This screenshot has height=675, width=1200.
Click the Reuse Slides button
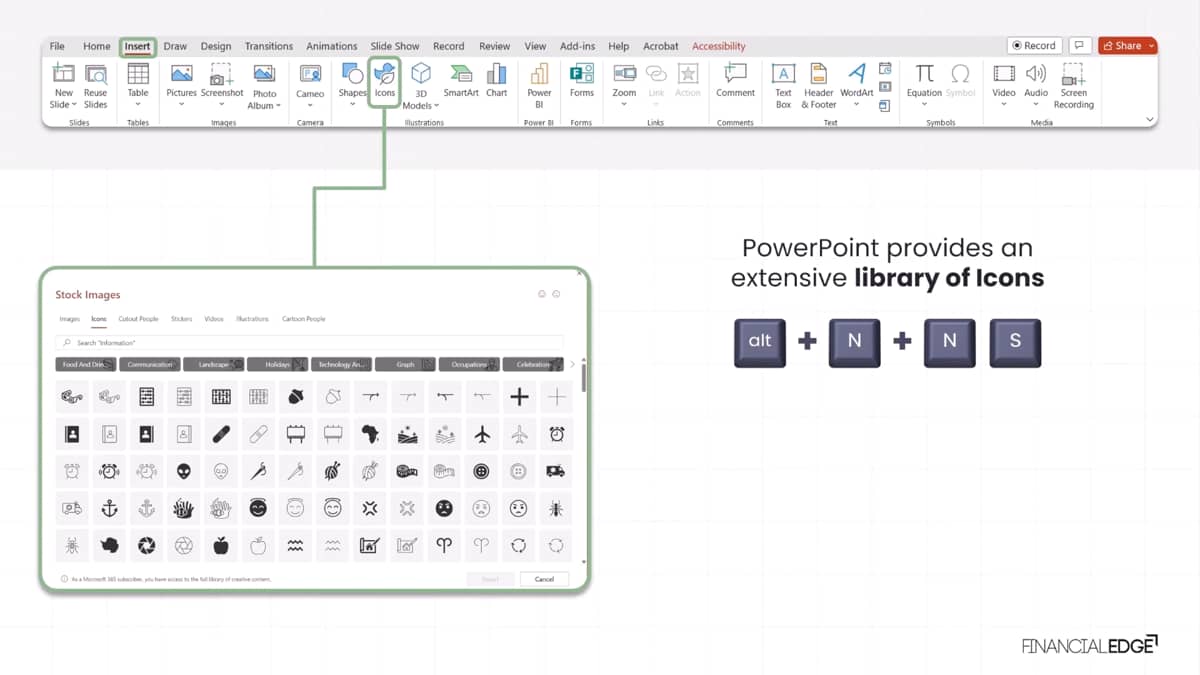(95, 85)
